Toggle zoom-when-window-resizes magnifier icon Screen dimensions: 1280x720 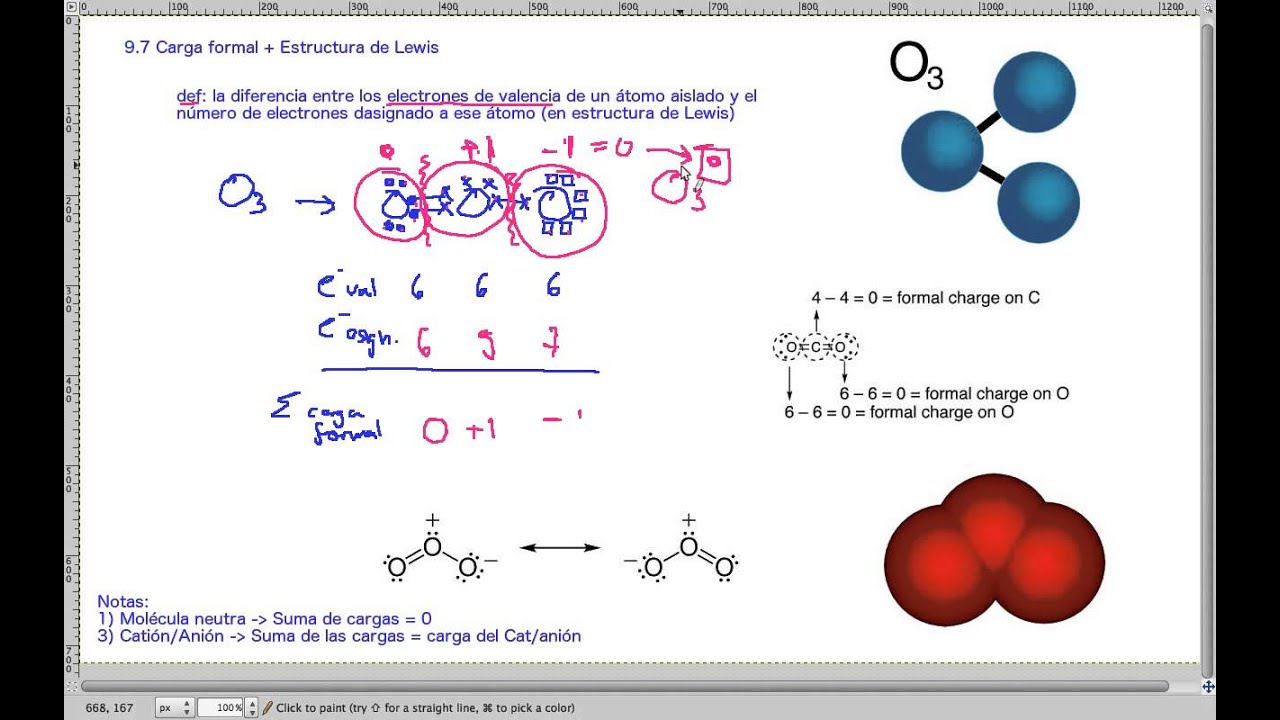click(1208, 8)
